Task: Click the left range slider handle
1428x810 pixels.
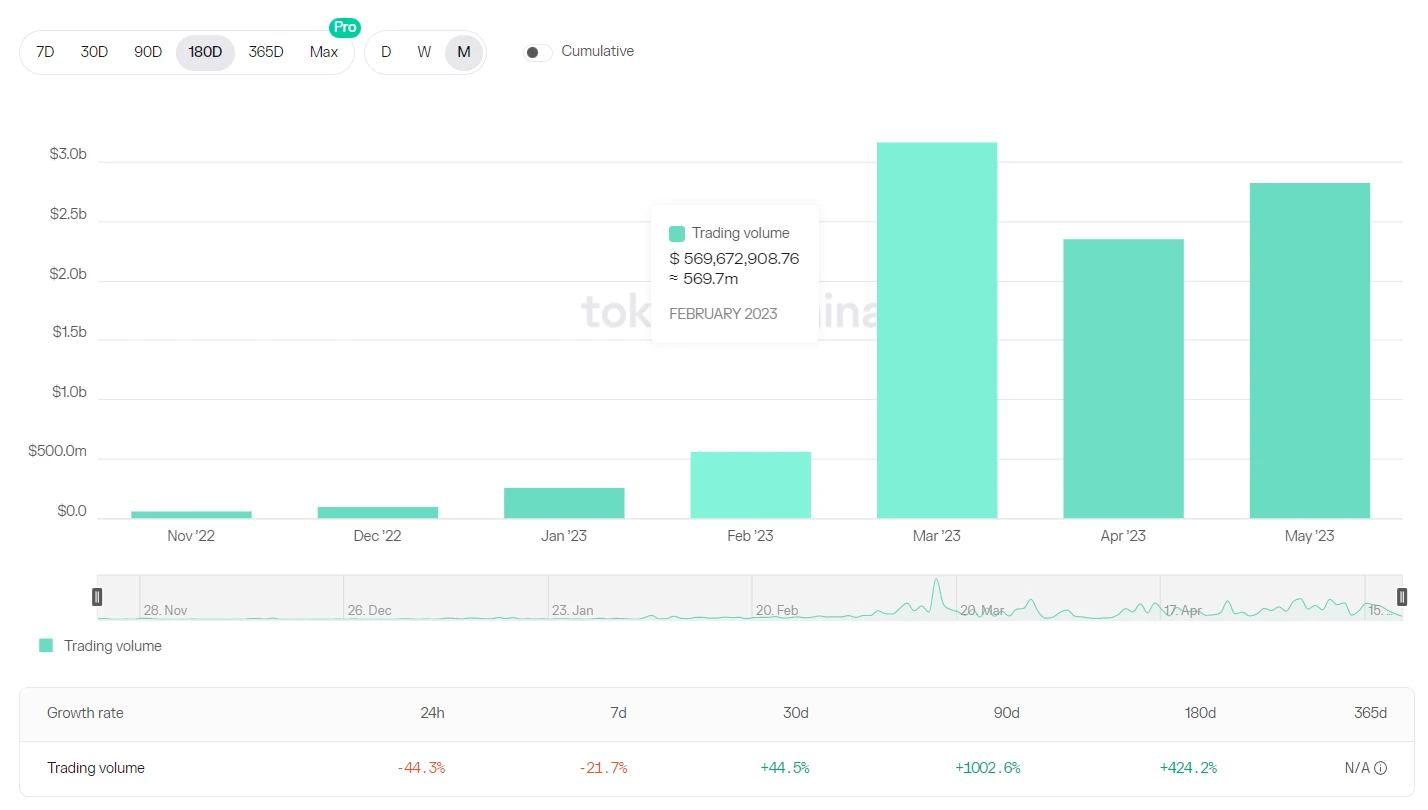Action: (x=97, y=597)
